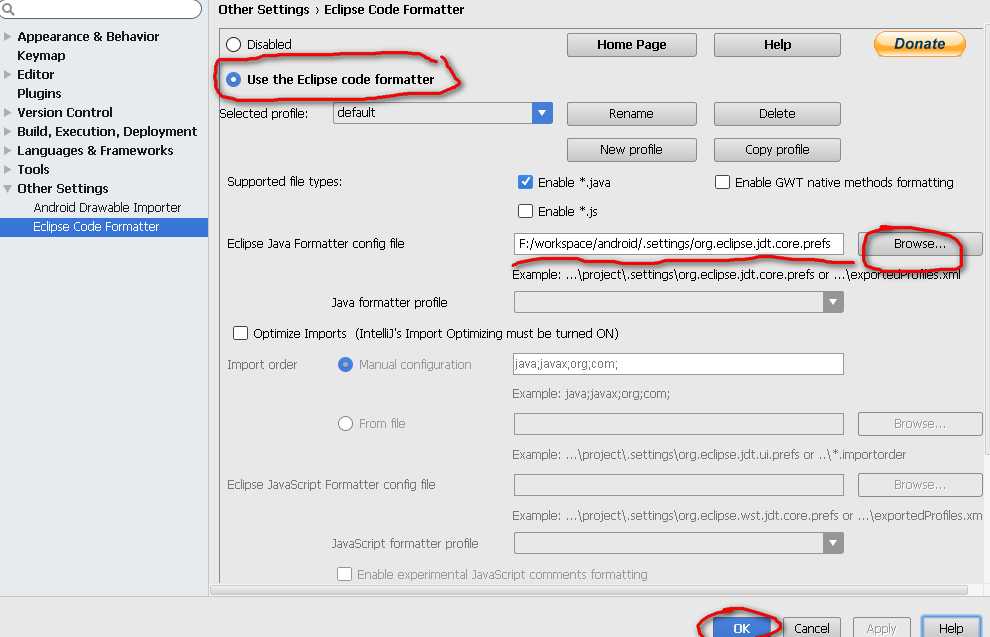Enable GWT native methods formatting
Screen dimensions: 990x637
click(722, 182)
